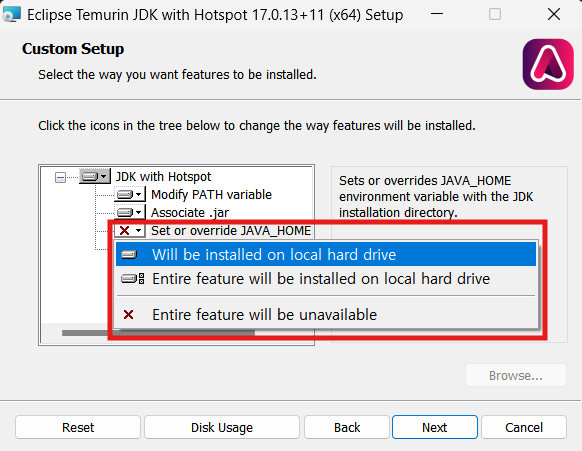Click the Adoptium logo in the header
Viewport: 582px width, 451px height.
click(x=548, y=64)
